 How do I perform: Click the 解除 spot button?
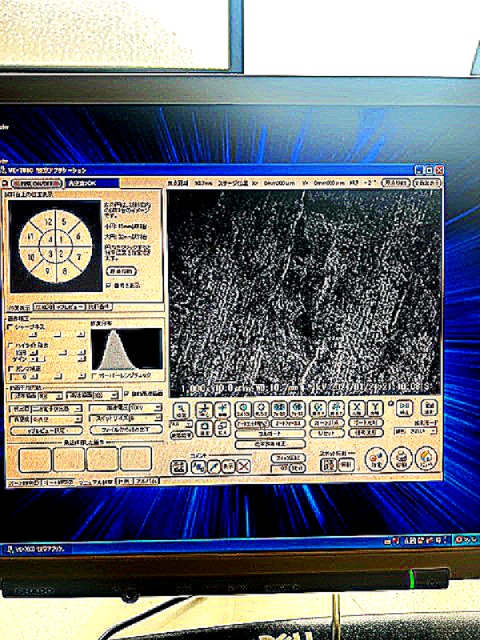click(x=346, y=464)
